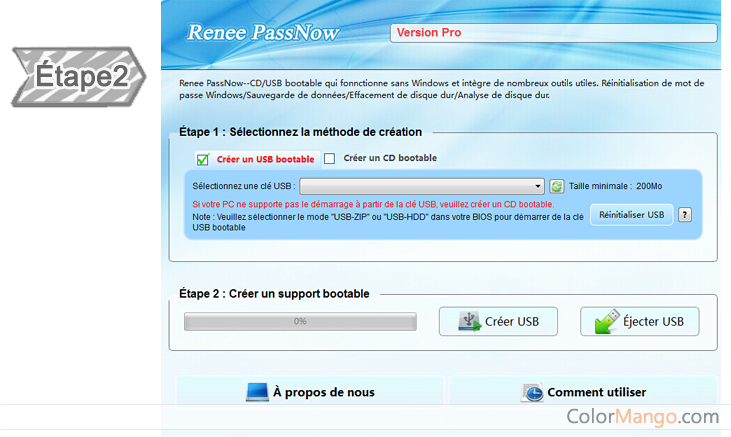Image resolution: width=731 pixels, height=437 pixels.
Task: Click the ColorMango.com watermark link
Action: point(642,416)
